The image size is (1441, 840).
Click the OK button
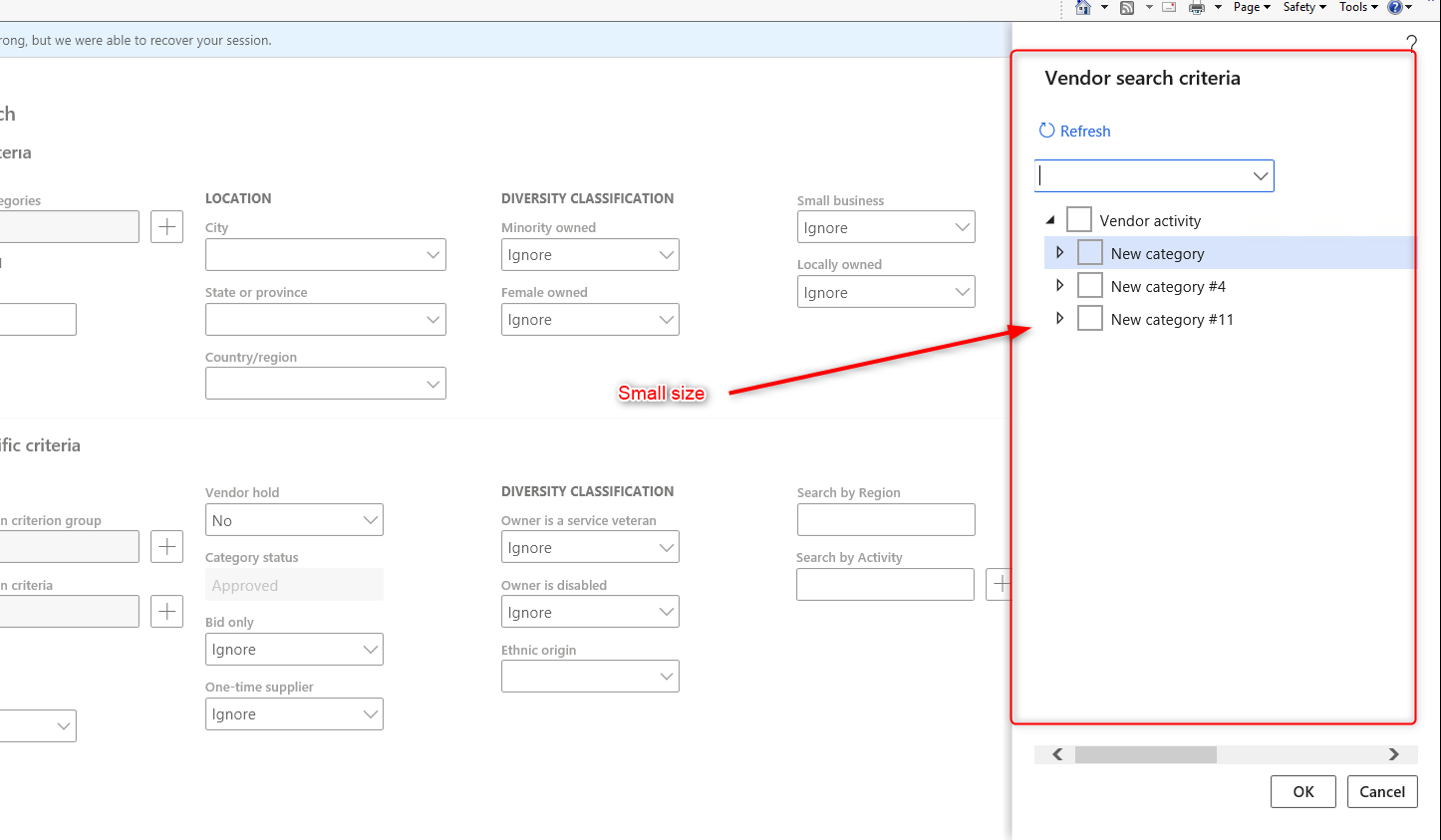click(1302, 791)
